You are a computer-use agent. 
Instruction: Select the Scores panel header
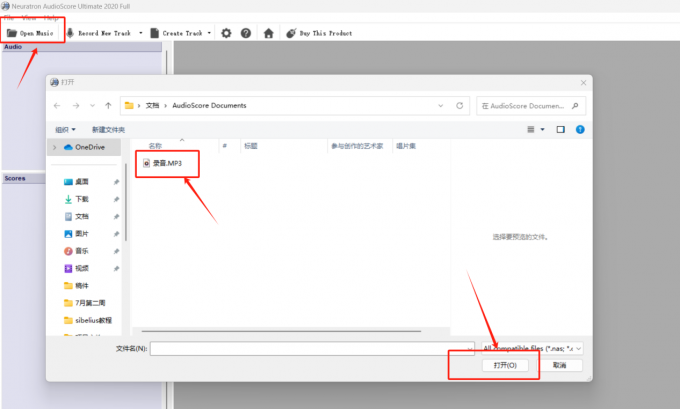(24, 178)
